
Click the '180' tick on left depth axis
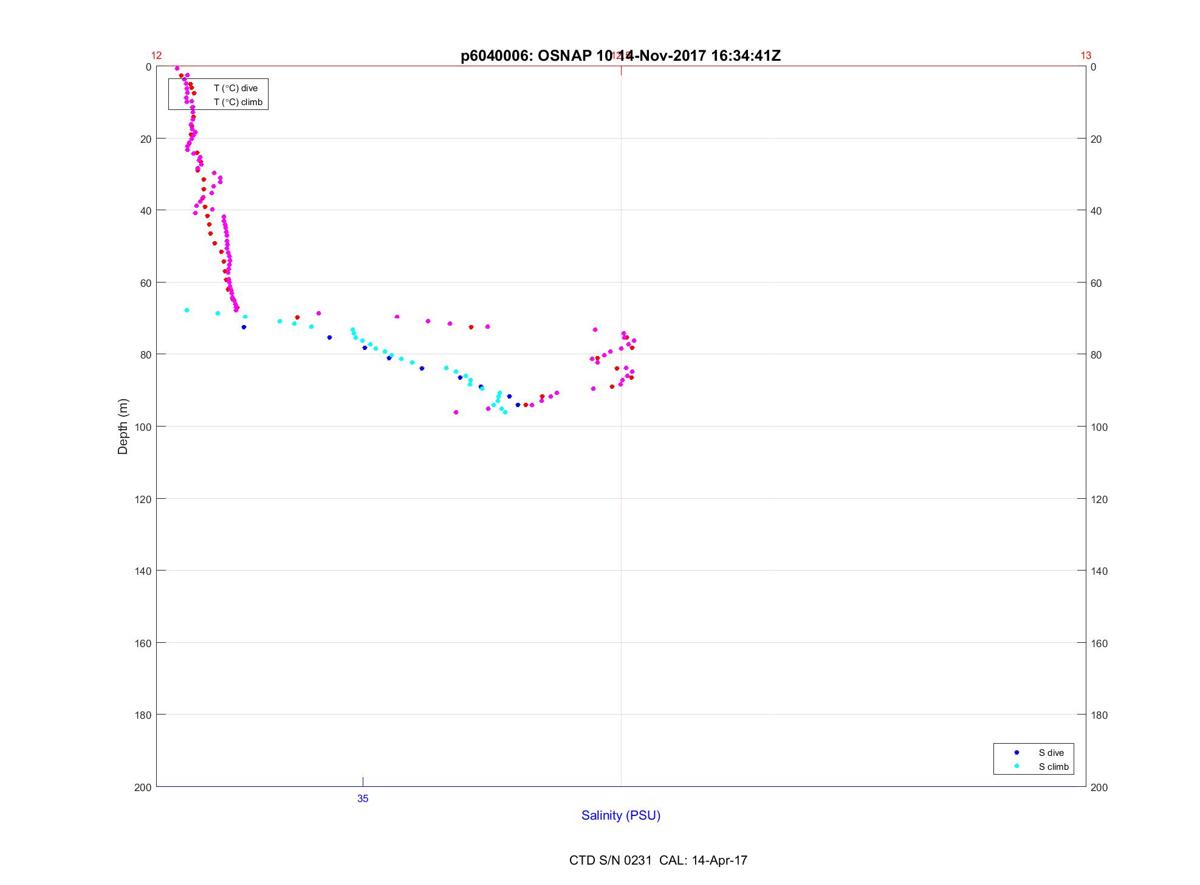[142, 715]
